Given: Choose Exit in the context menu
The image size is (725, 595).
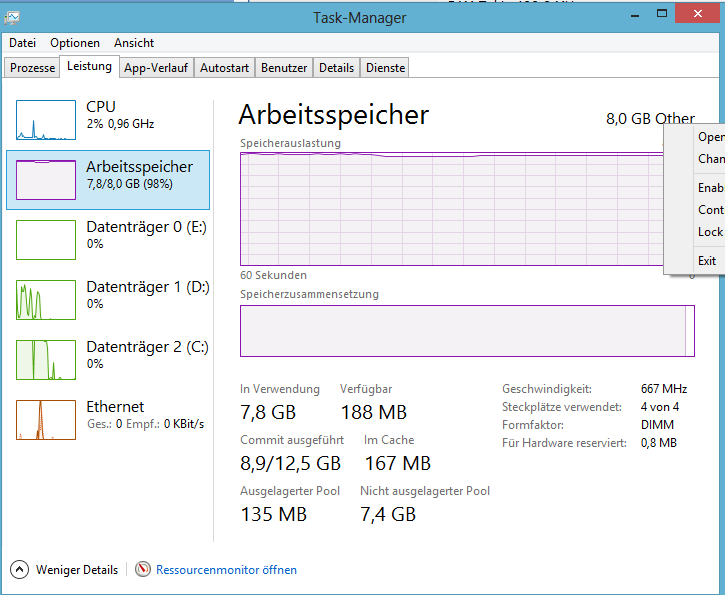Looking at the screenshot, I should (x=708, y=261).
